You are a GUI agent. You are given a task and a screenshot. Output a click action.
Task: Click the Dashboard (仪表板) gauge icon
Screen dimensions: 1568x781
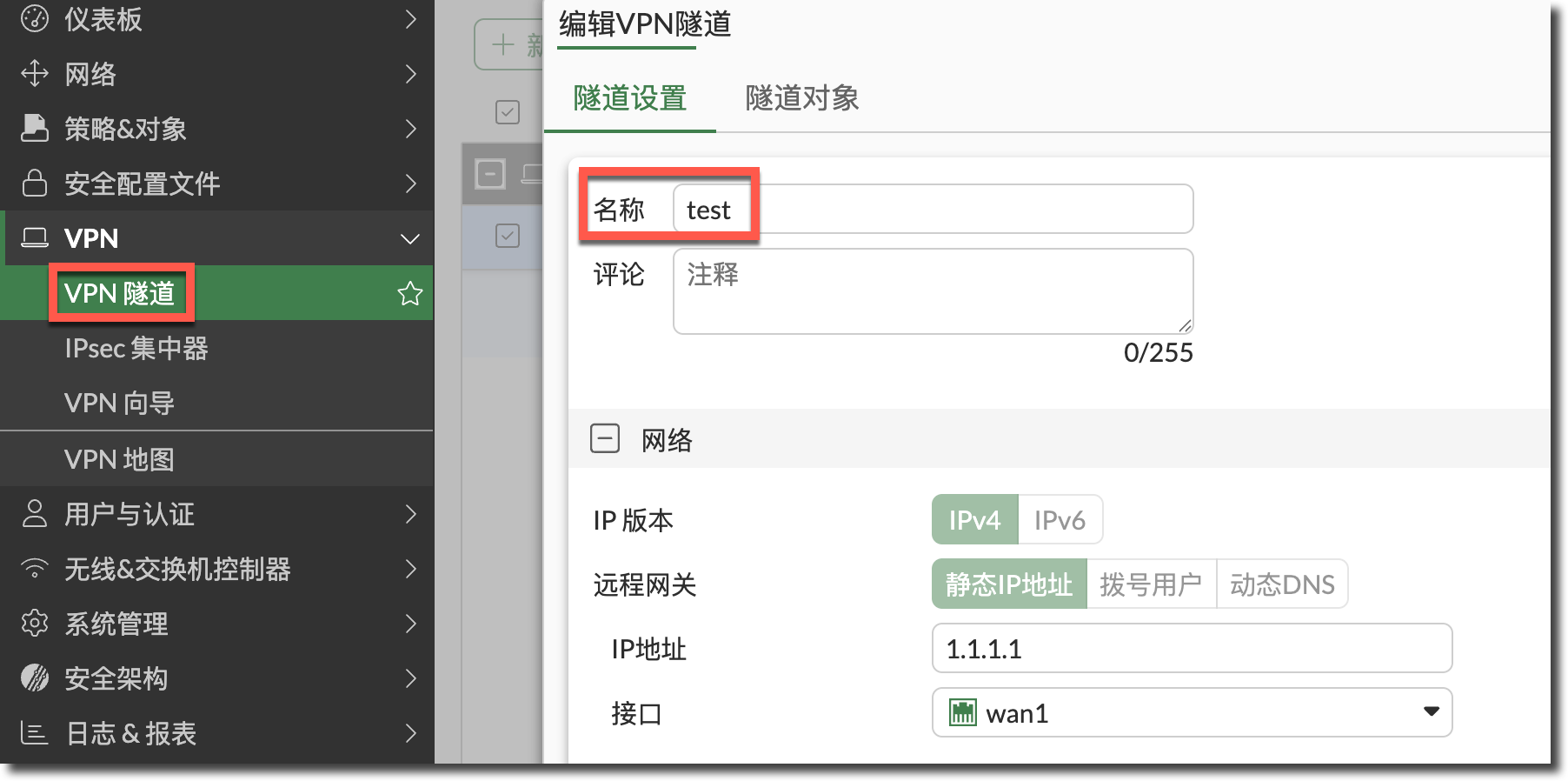click(35, 19)
